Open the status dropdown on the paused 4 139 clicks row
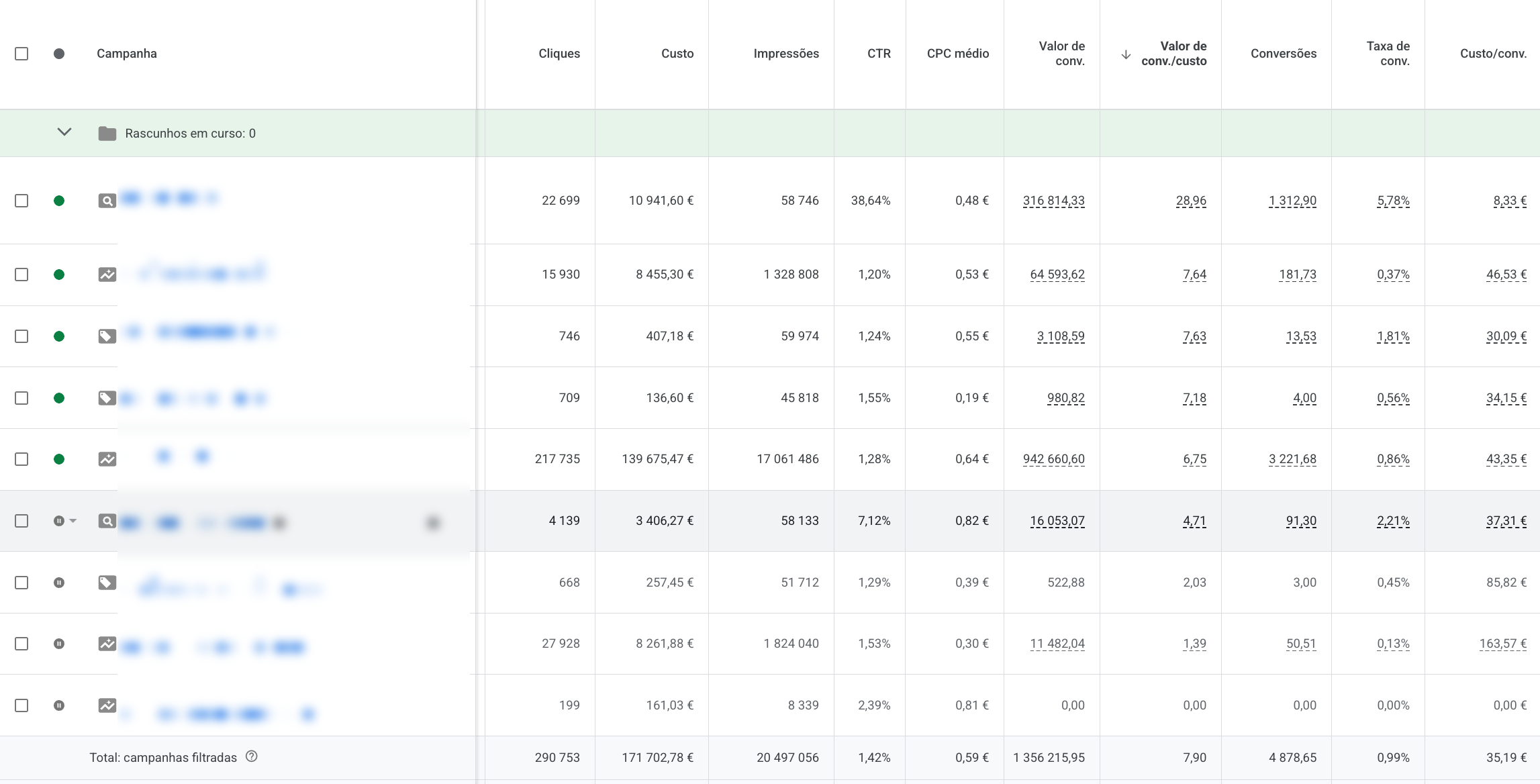The width and height of the screenshot is (1540, 784). [x=73, y=521]
